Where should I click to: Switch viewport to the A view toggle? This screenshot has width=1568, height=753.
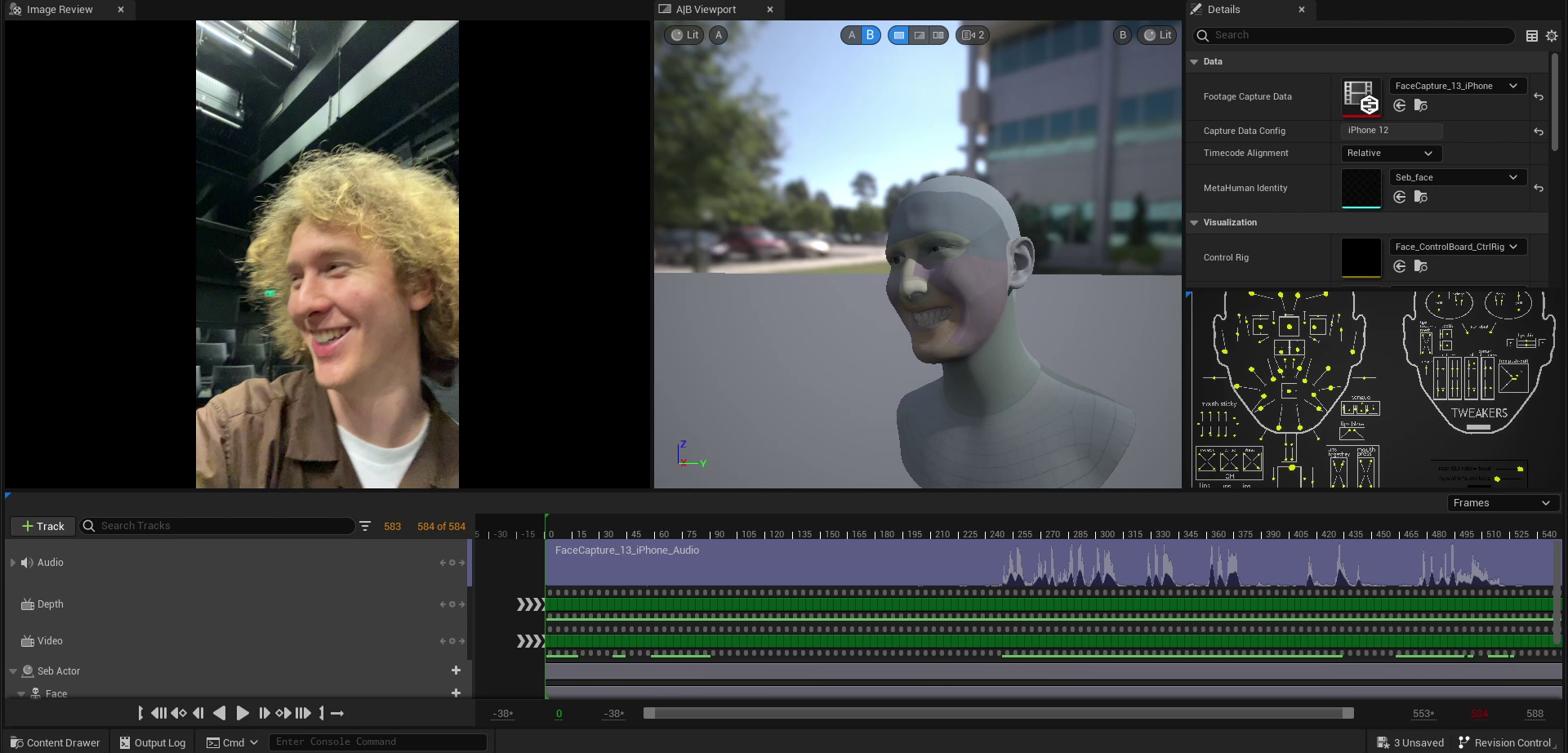point(851,35)
